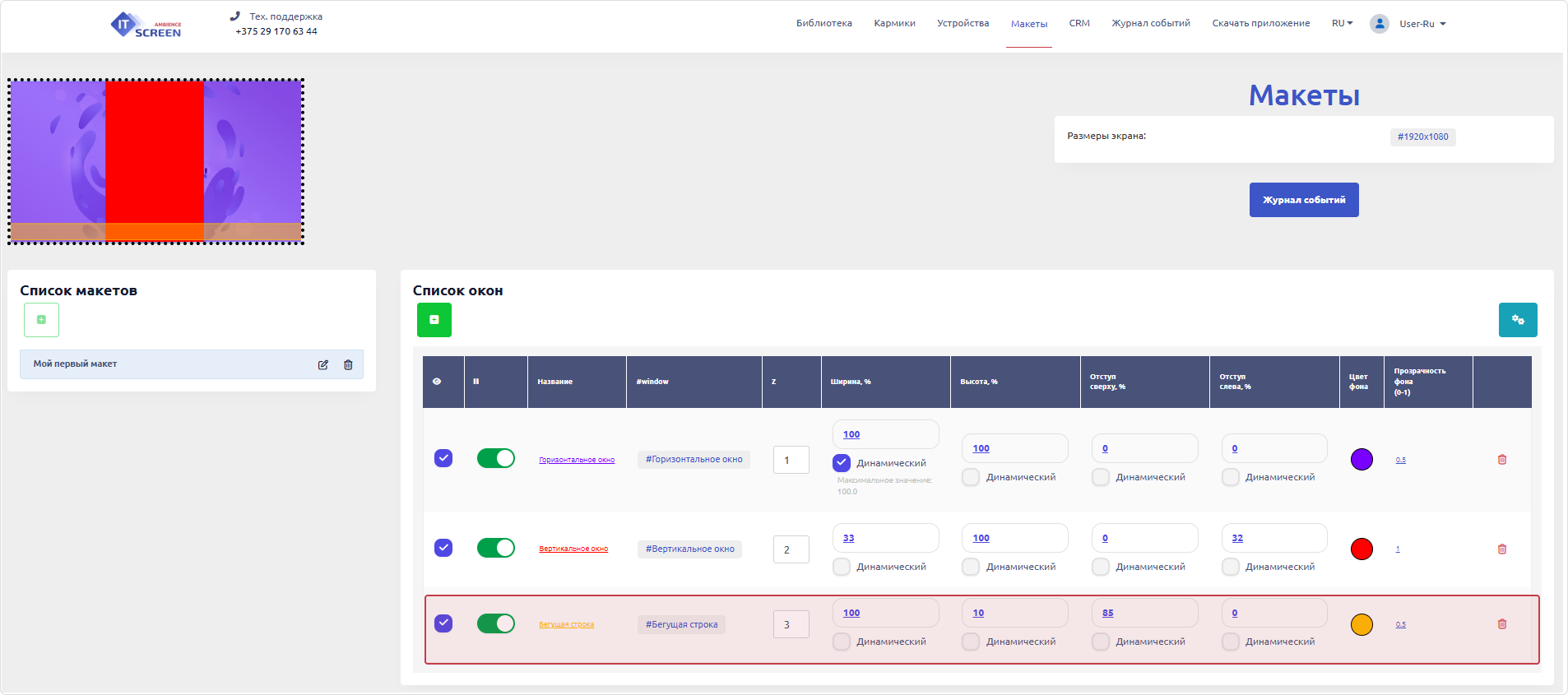Pick the red background color swatch
Screen dimensions: 1568x695
pyautogui.click(x=1362, y=549)
